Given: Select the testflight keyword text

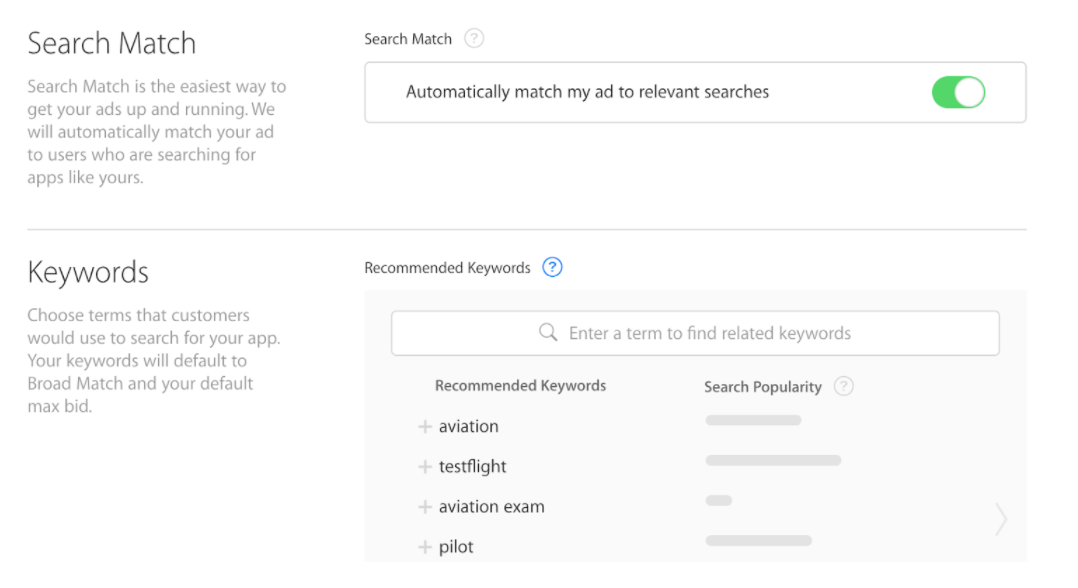Looking at the screenshot, I should pyautogui.click(x=473, y=466).
